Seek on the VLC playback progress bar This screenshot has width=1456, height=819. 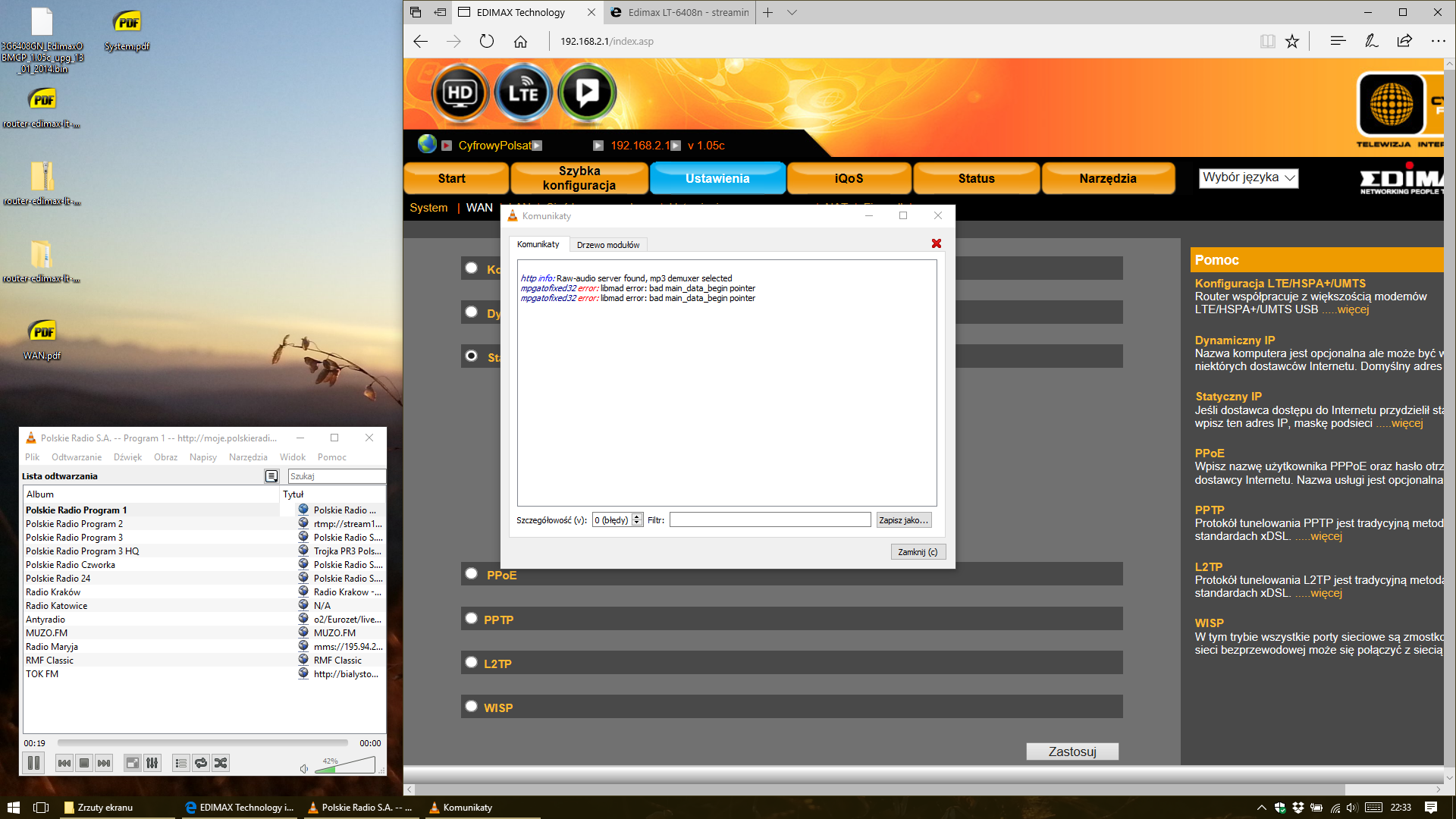202,743
